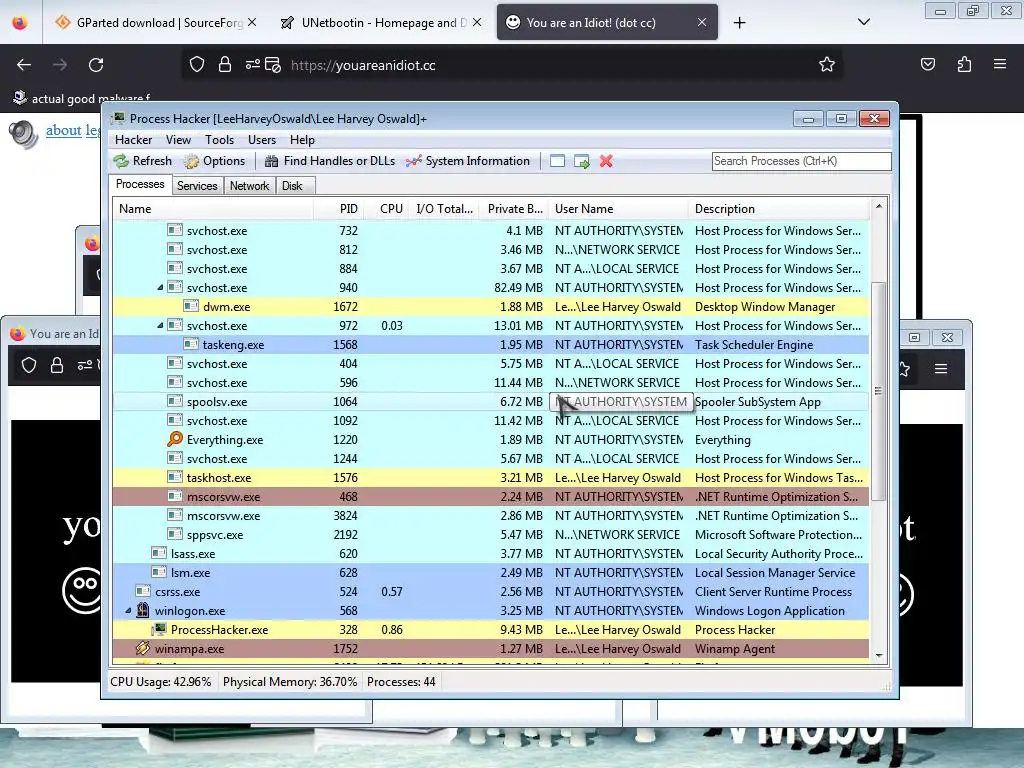Viewport: 1024px width, 768px height.
Task: Click Find Handles or DLLs
Action: click(330, 161)
